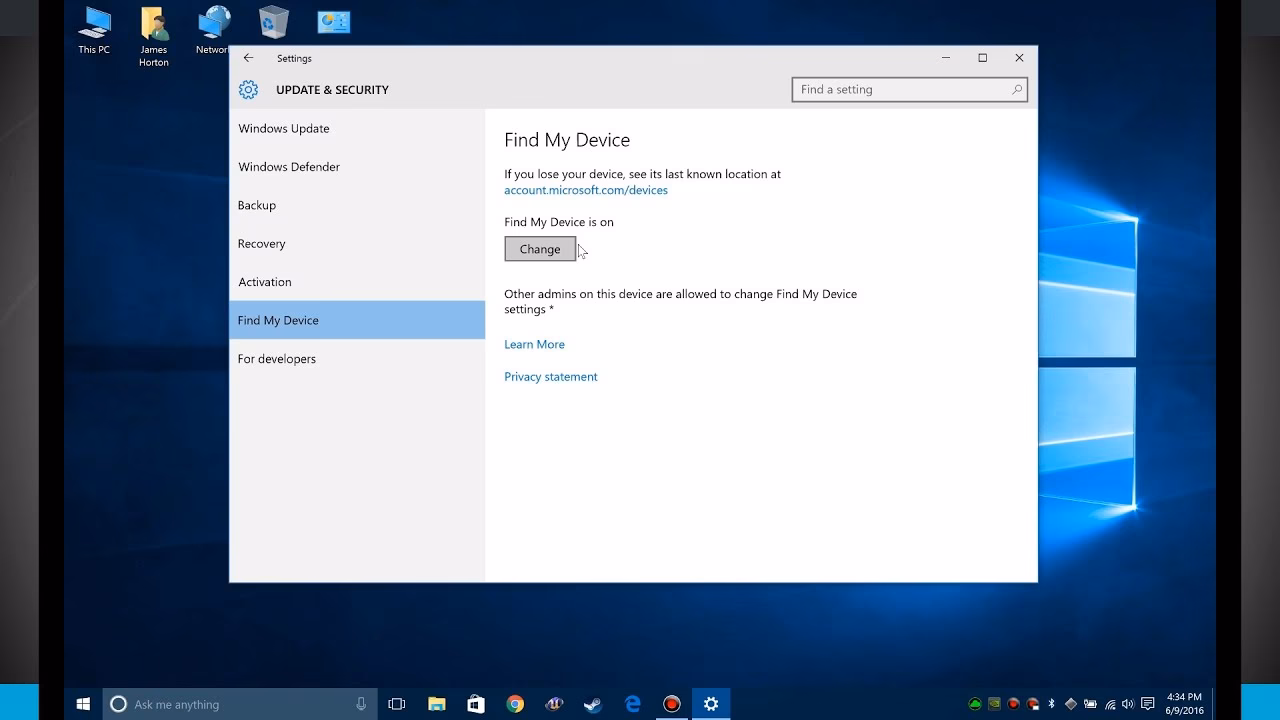
Task: Click the back arrow in Settings
Action: pos(248,58)
